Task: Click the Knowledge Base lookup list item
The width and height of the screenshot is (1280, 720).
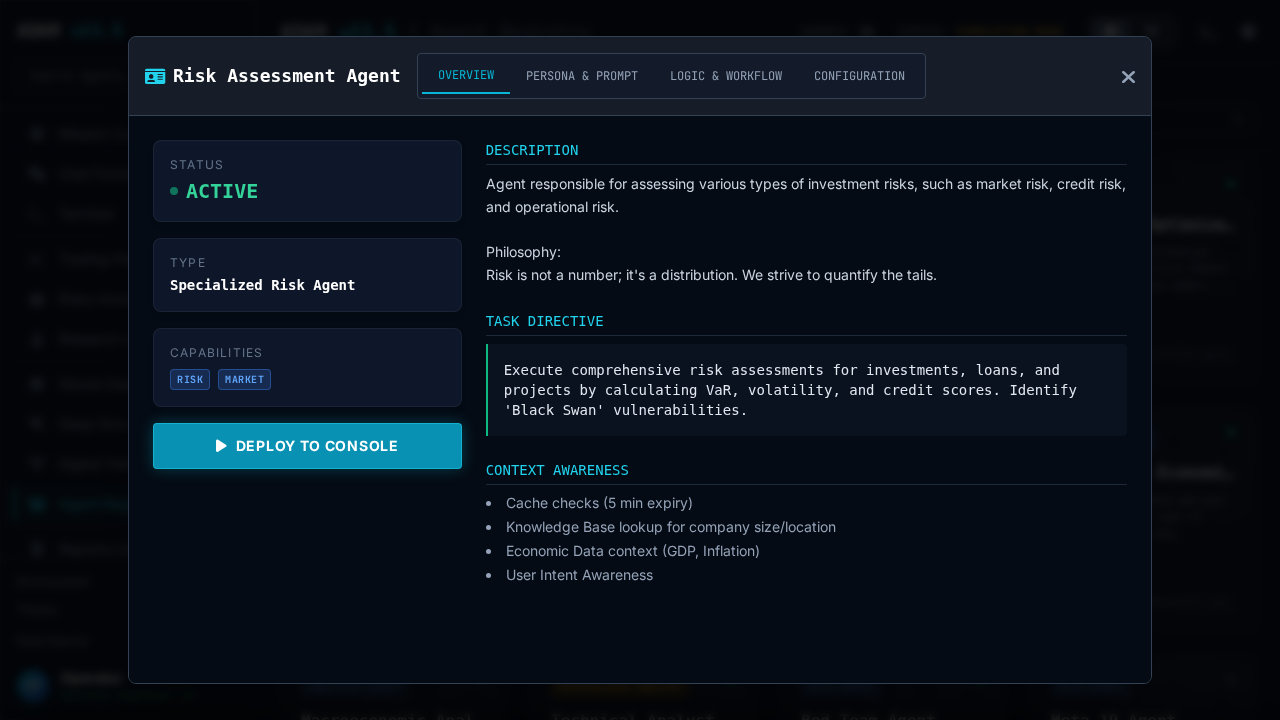Action: pos(670,527)
